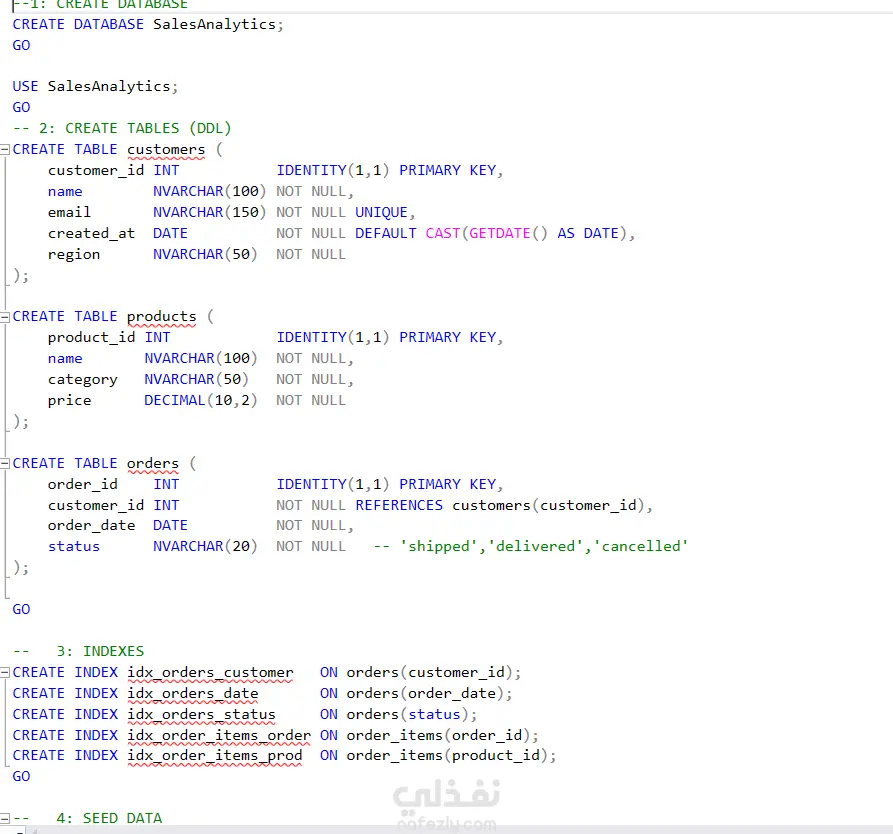Click the created_at column name
893x834 pixels.
click(91, 234)
